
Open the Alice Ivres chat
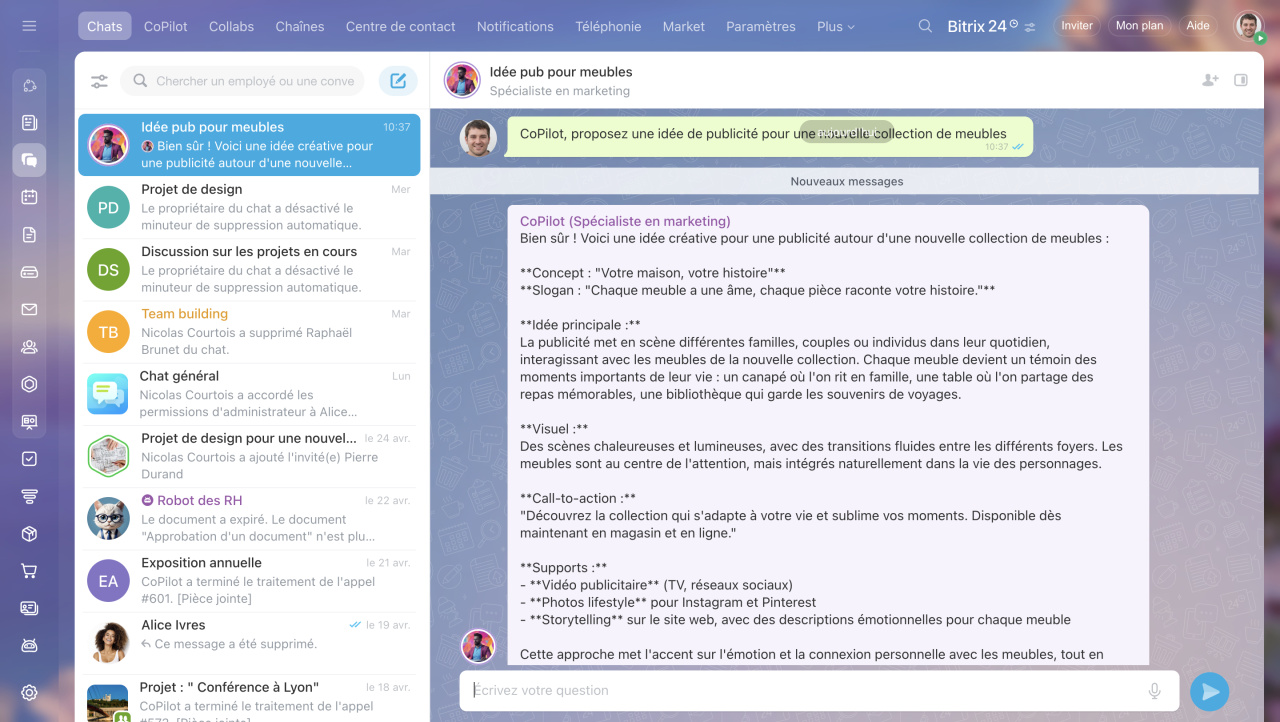249,642
